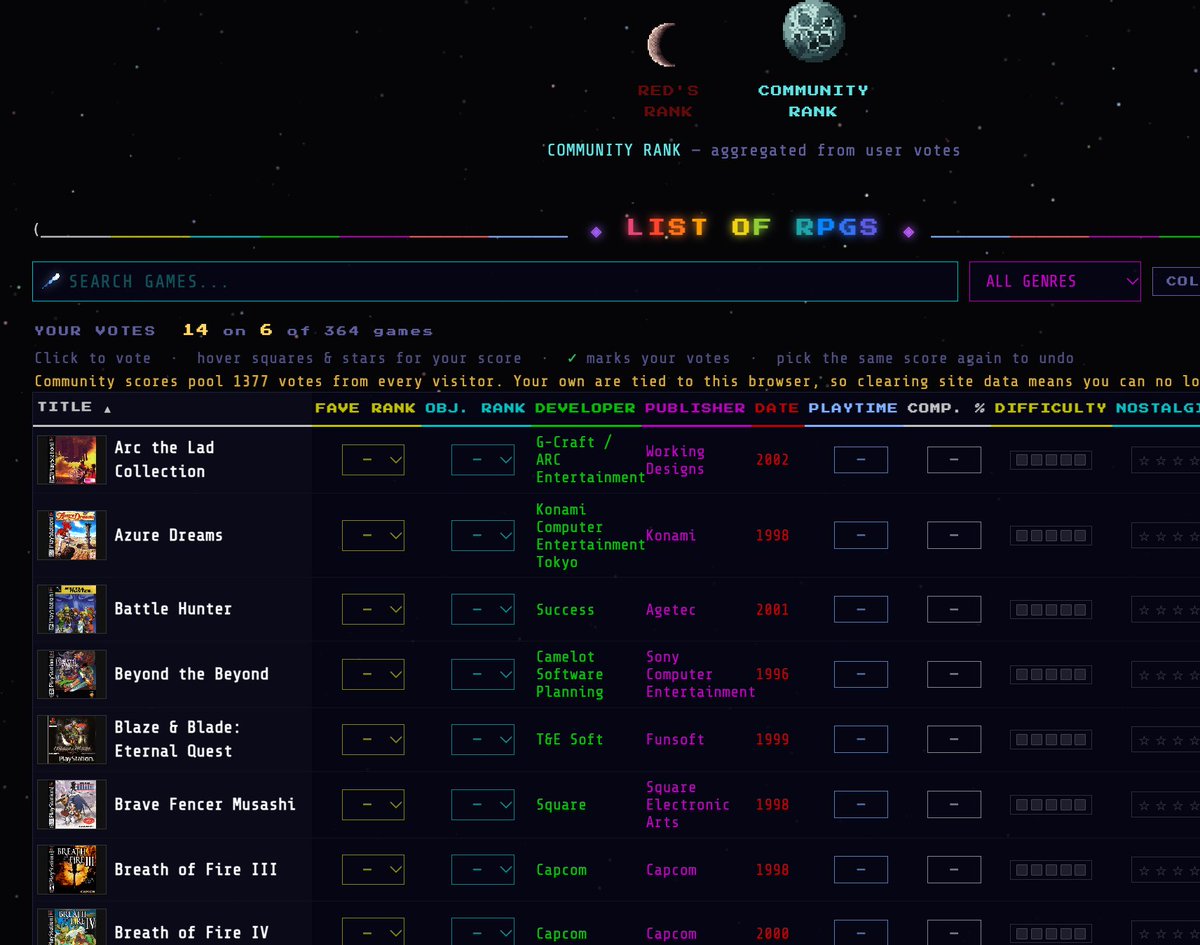Select the Community Rank planet icon
The width and height of the screenshot is (1200, 945).
813,31
